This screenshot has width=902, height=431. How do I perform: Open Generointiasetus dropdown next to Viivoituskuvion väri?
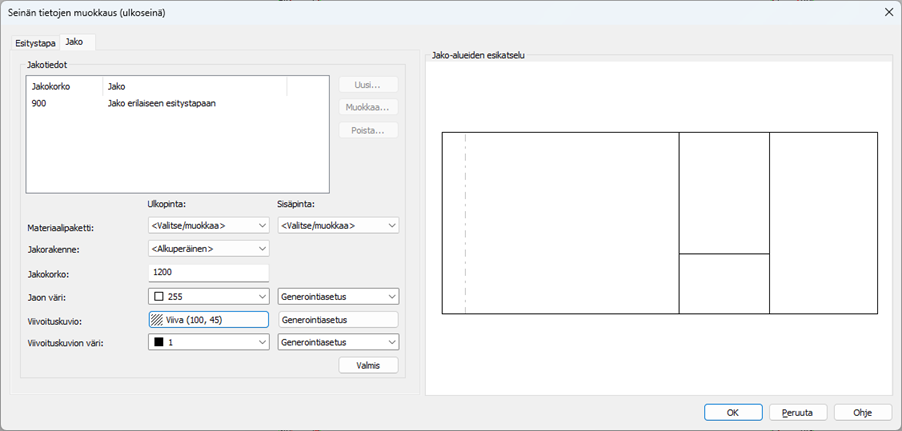338,342
